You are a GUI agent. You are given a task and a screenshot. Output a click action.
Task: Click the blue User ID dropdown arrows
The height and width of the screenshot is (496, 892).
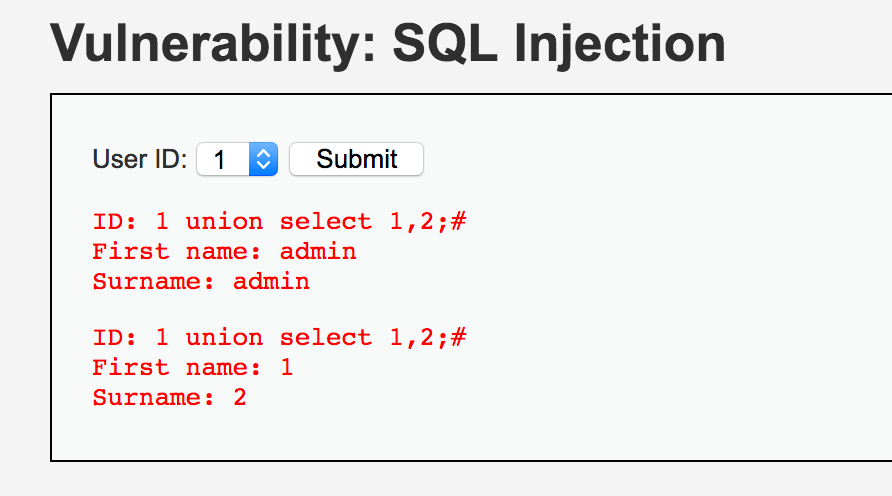click(x=263, y=159)
